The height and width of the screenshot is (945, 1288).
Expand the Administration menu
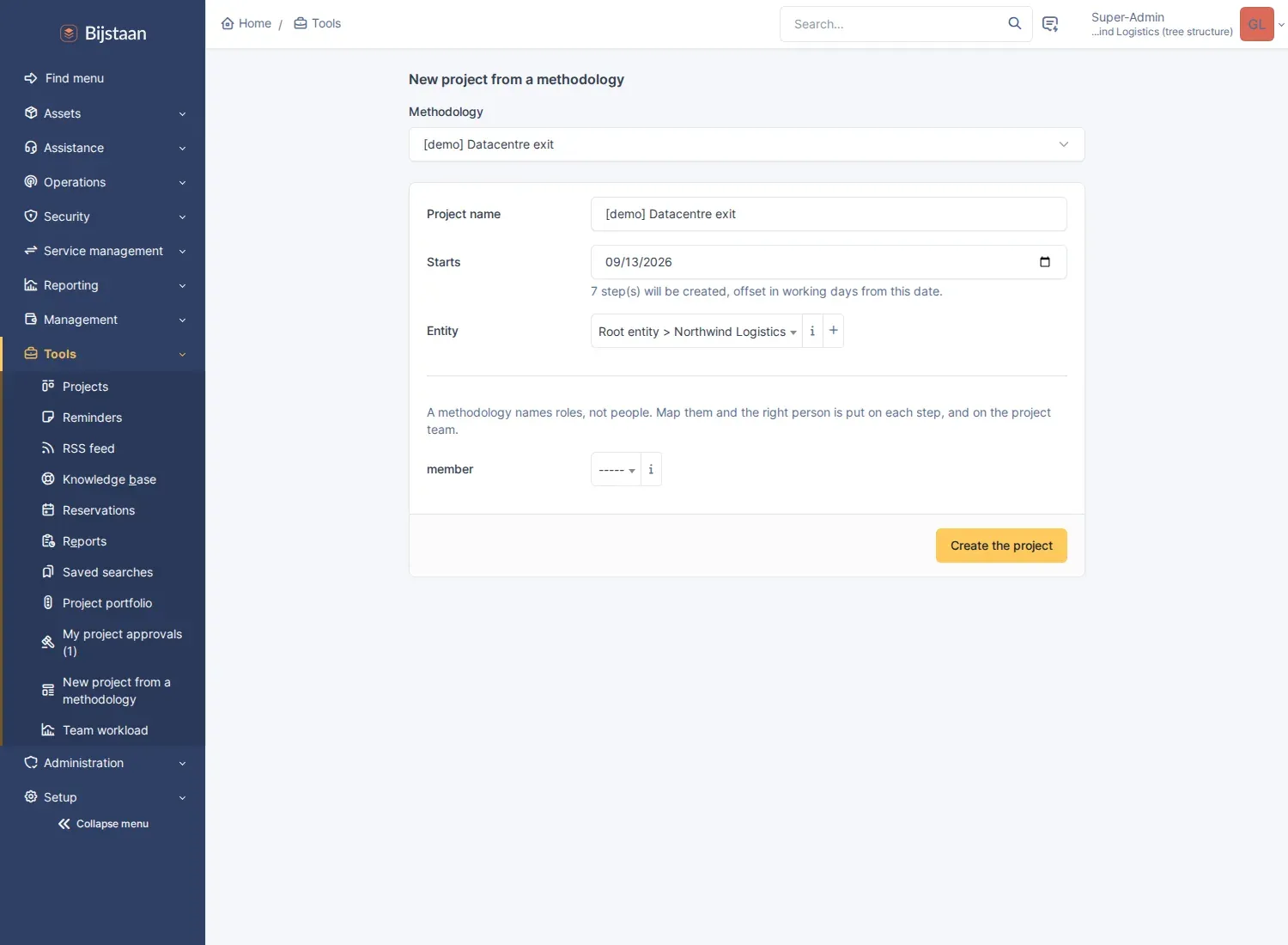click(x=103, y=763)
